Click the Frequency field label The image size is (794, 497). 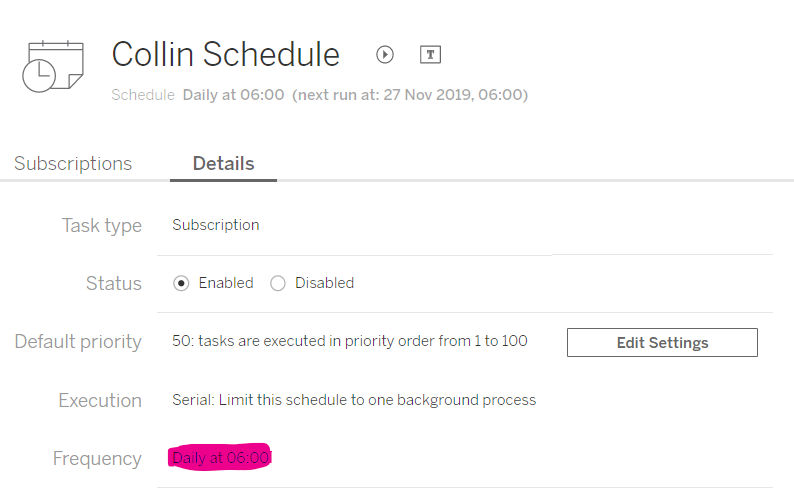[97, 458]
